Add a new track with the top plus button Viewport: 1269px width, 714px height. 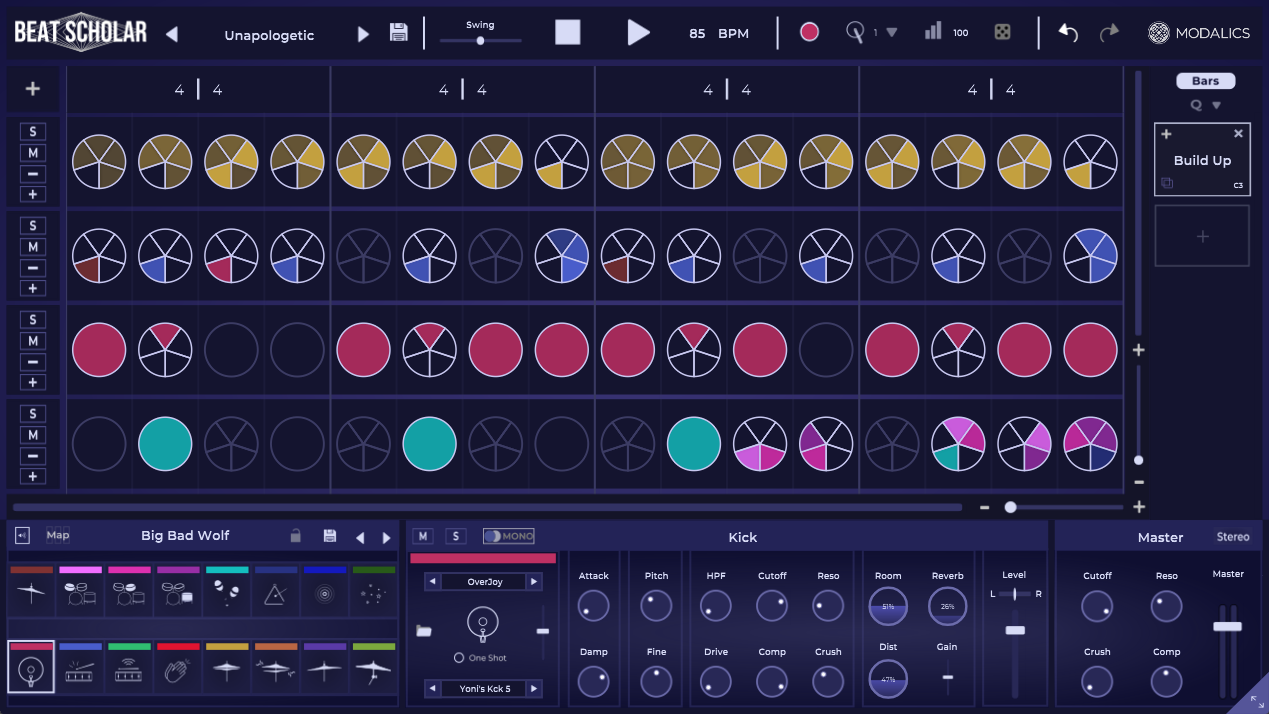33,89
